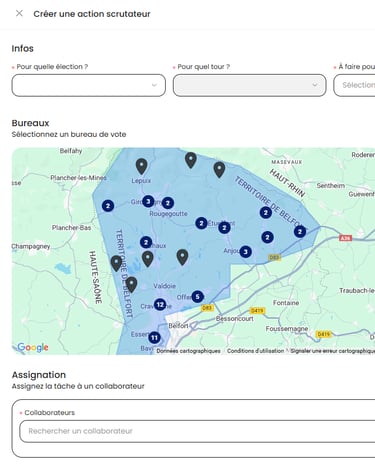Viewport: 375px width, 475px height.
Task: Focus the Rechercher un collaborateur field
Action: coord(197,431)
